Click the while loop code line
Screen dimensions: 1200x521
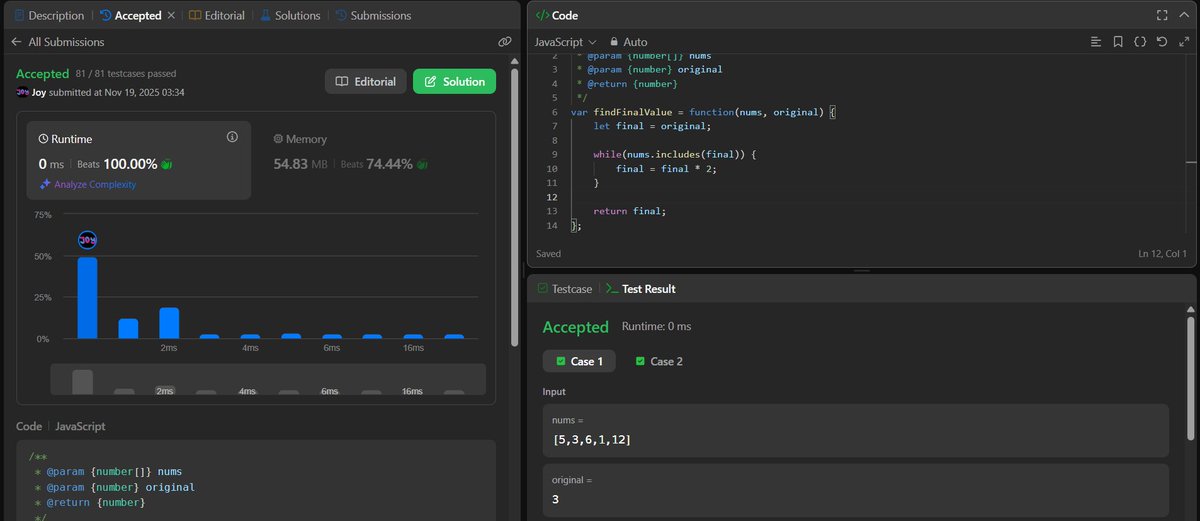click(675, 155)
